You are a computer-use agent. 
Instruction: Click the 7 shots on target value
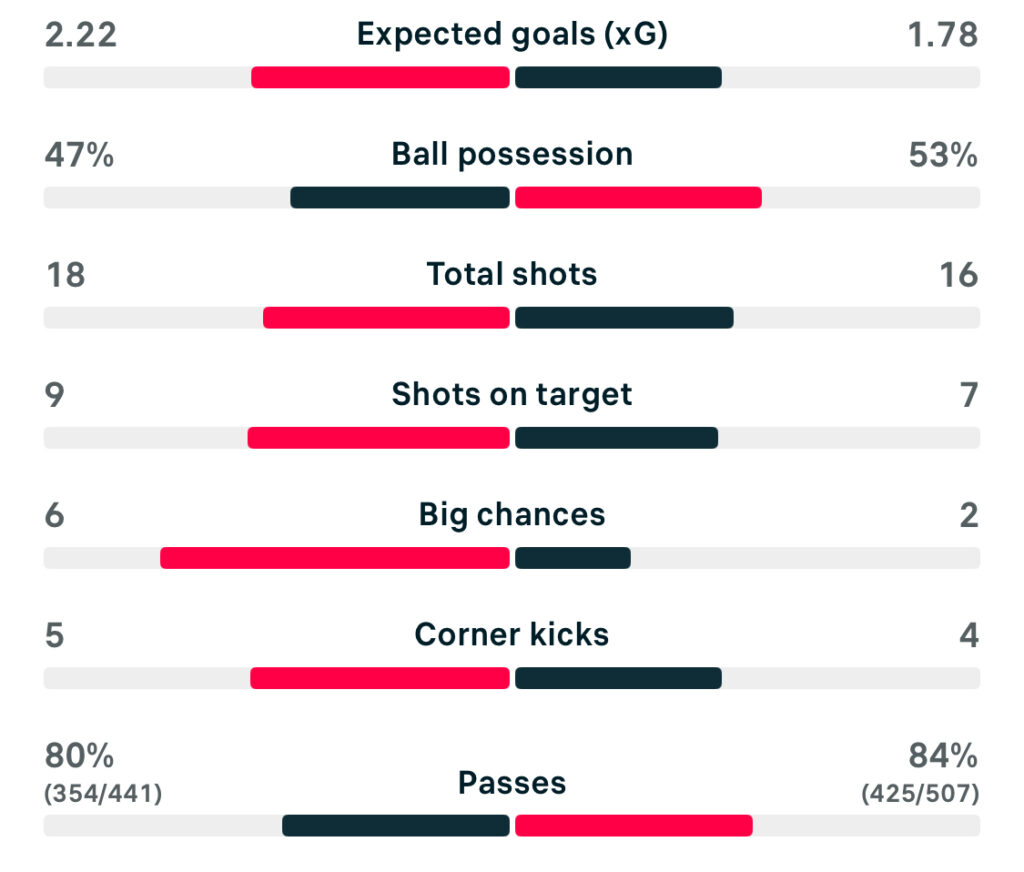[968, 395]
